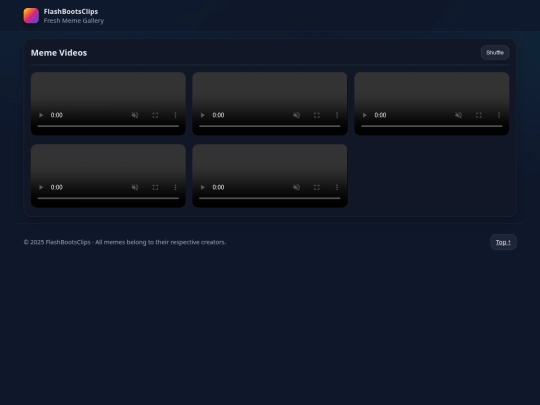Click the bottom-left video progress bar

click(108, 198)
